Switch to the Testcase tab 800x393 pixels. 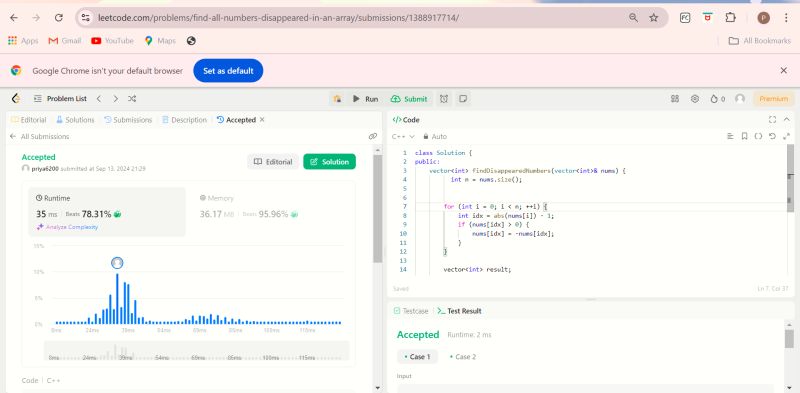coord(411,311)
